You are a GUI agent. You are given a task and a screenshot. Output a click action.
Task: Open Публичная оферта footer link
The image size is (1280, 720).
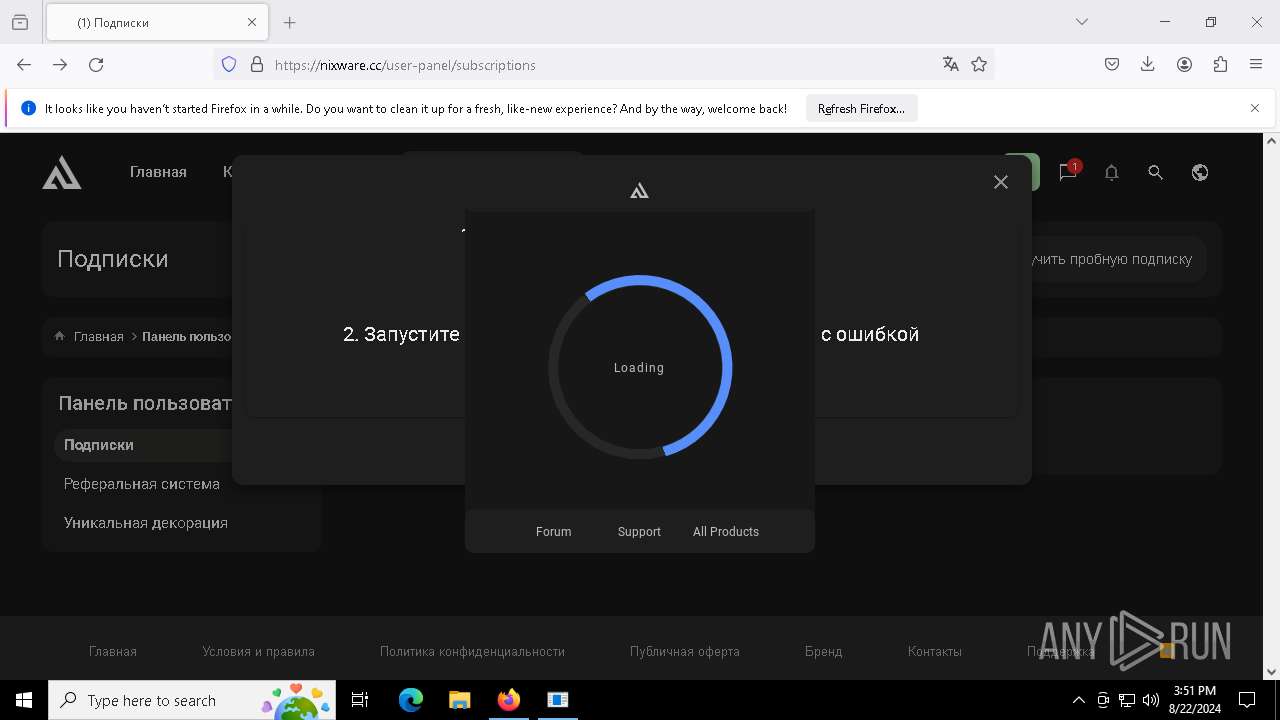coord(685,652)
